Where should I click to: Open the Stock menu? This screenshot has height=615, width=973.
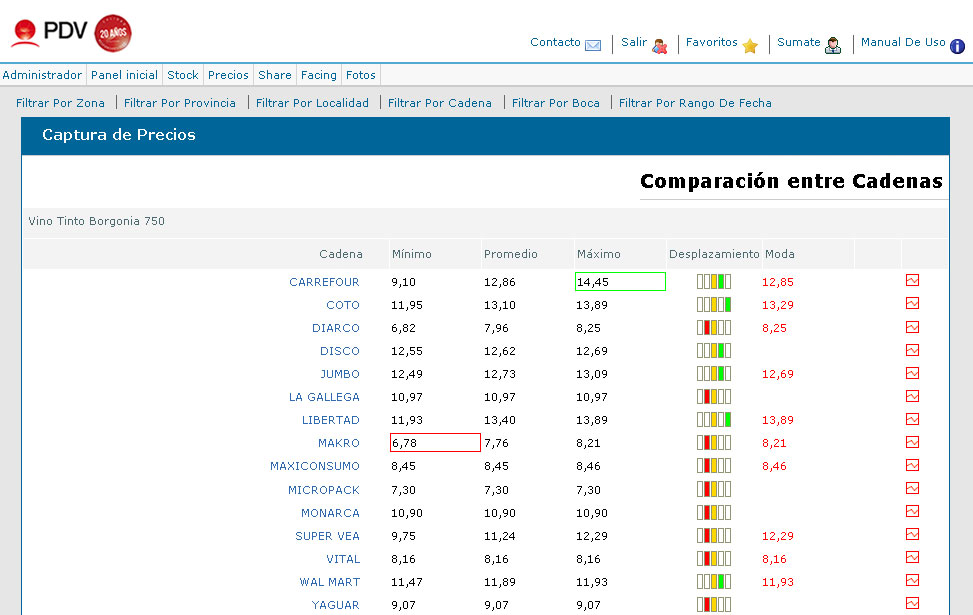click(182, 75)
